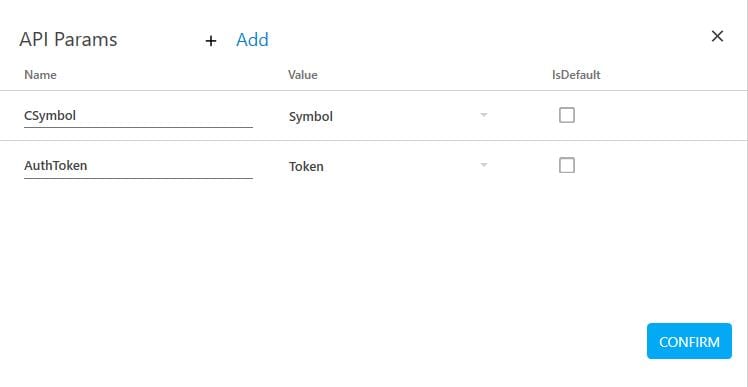Focus the CSymbol name input field
Image resolution: width=748 pixels, height=387 pixels.
tap(138, 116)
